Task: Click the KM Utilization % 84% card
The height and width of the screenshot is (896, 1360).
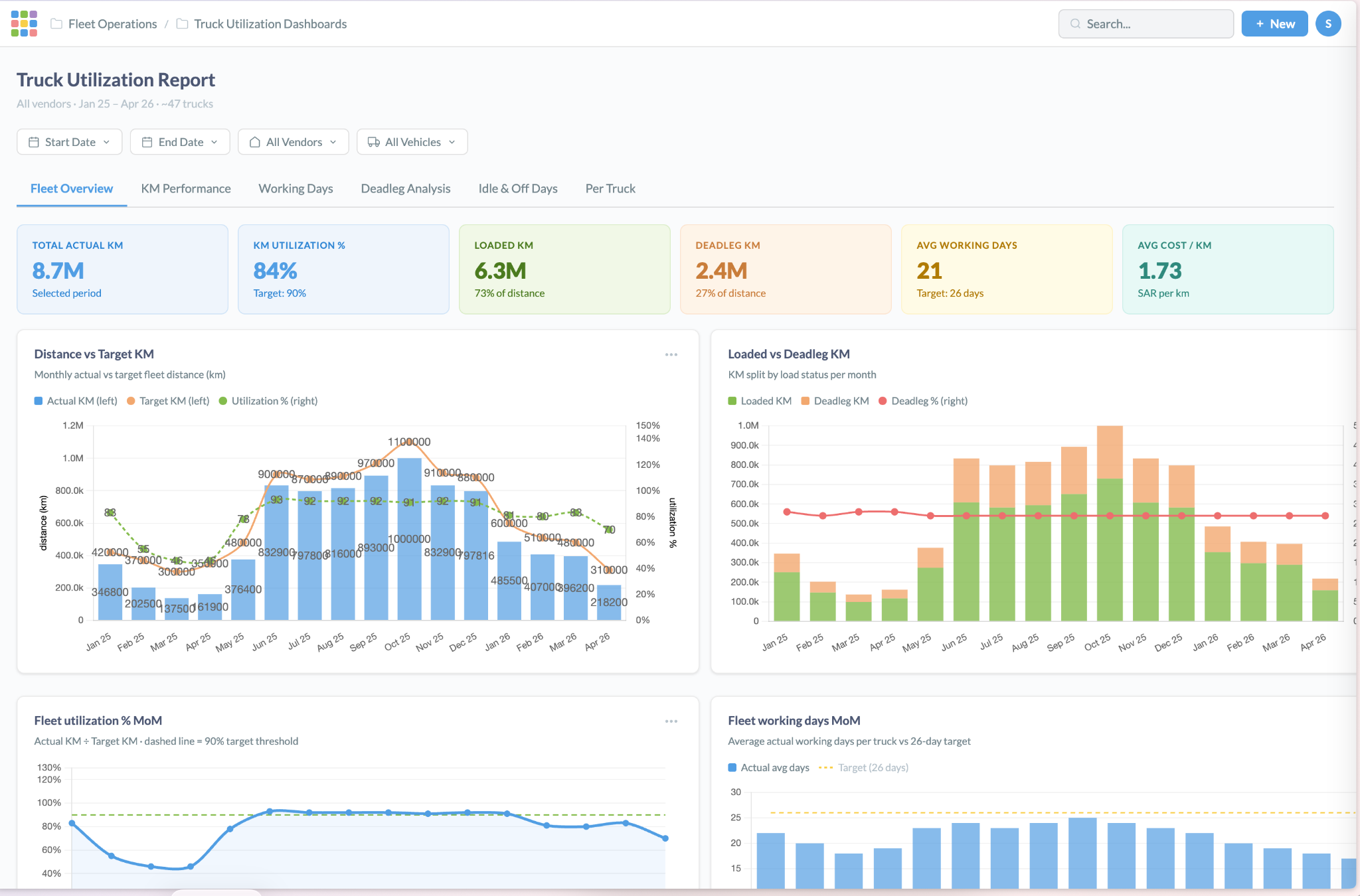Action: [343, 269]
